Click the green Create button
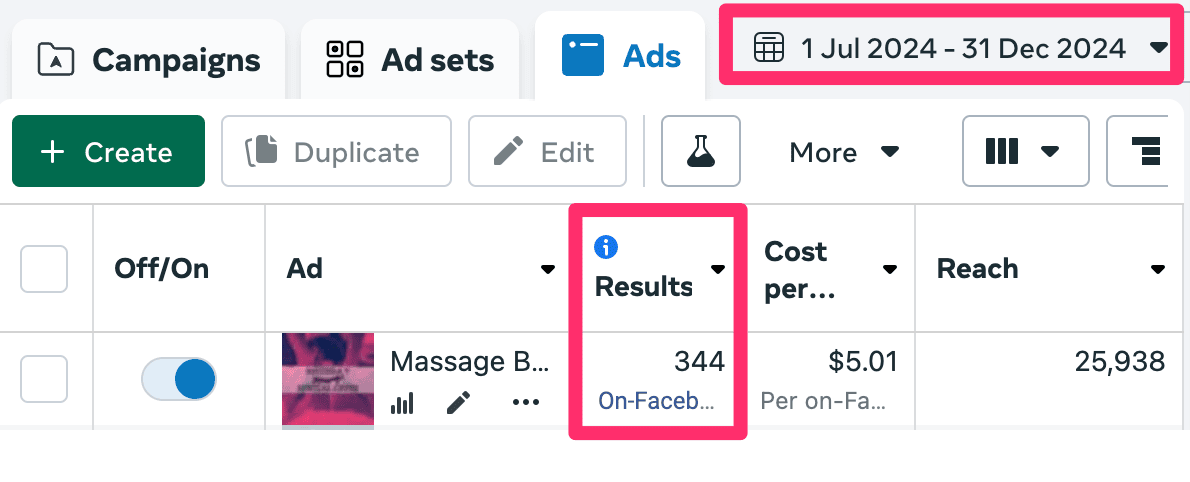The width and height of the screenshot is (1190, 482). click(x=108, y=152)
